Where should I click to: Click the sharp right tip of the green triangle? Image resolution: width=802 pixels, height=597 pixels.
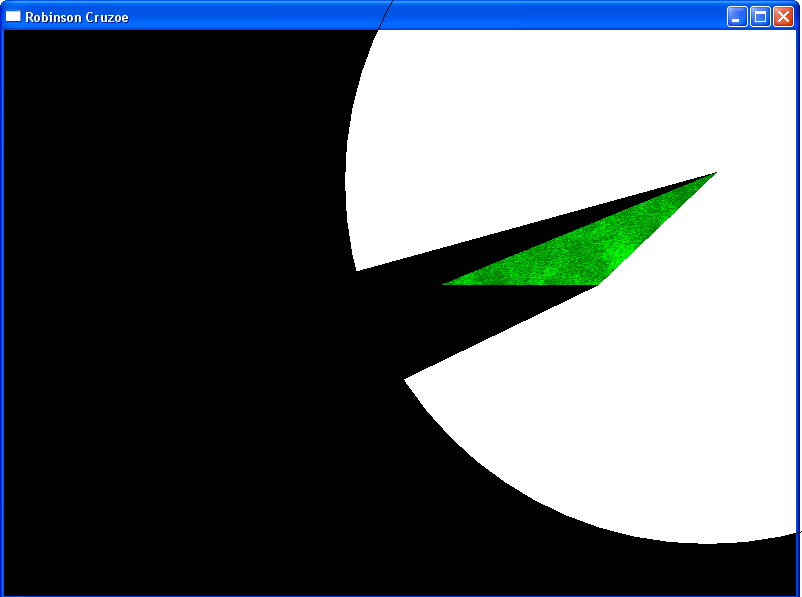click(x=713, y=175)
